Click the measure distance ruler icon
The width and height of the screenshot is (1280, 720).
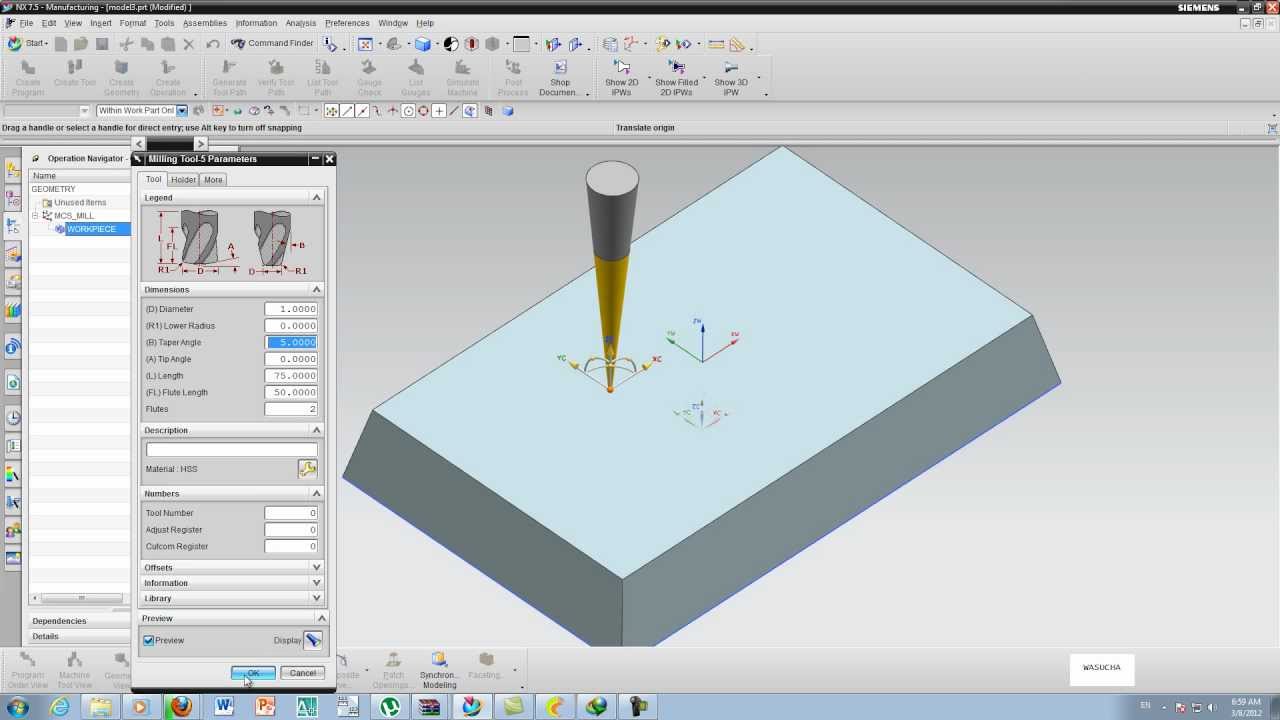(x=716, y=44)
